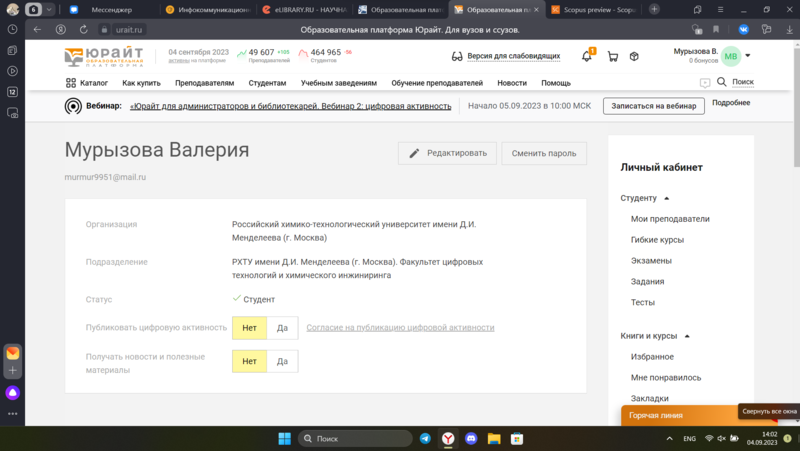Open File Explorer from the taskbar
The height and width of the screenshot is (451, 800).
coord(494,438)
